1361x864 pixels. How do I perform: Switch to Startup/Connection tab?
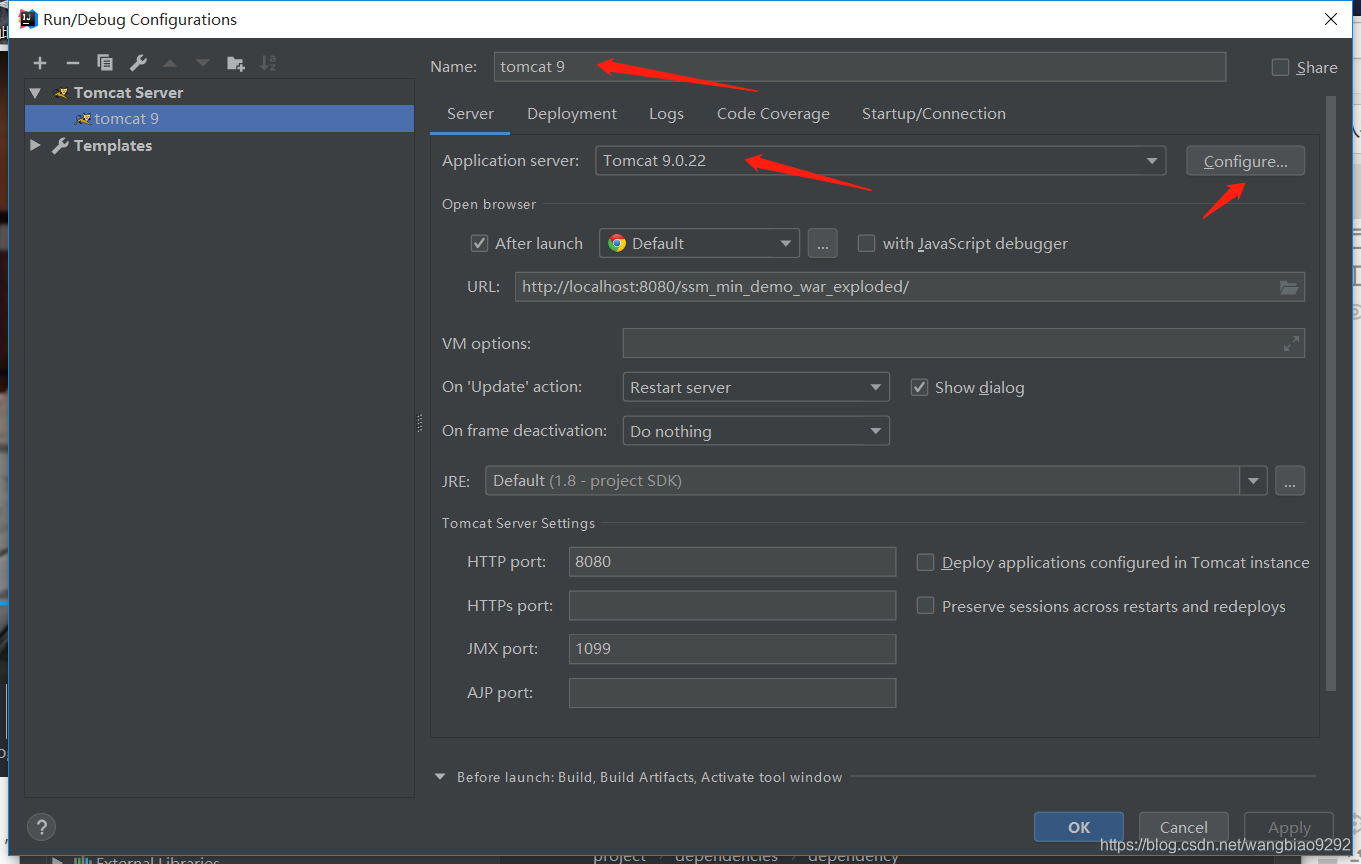[x=934, y=114]
